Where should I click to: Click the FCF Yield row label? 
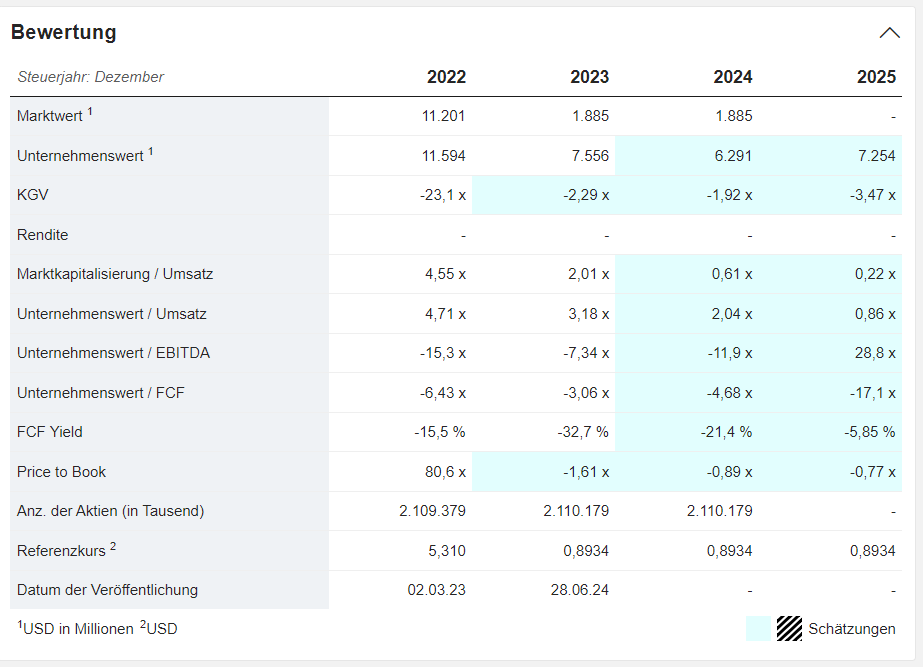coord(50,432)
